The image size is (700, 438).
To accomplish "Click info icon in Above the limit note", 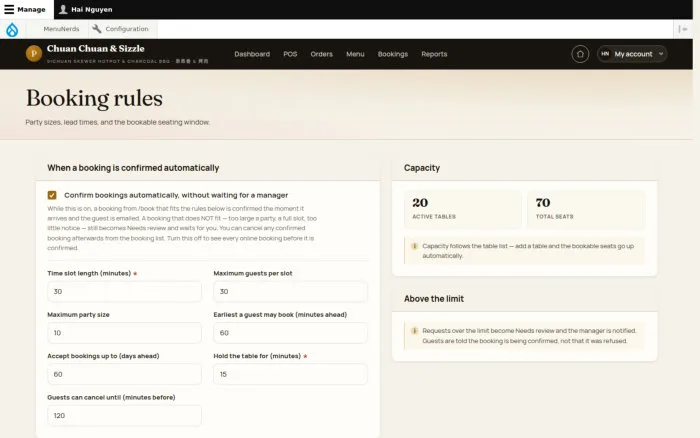I will click(414, 331).
